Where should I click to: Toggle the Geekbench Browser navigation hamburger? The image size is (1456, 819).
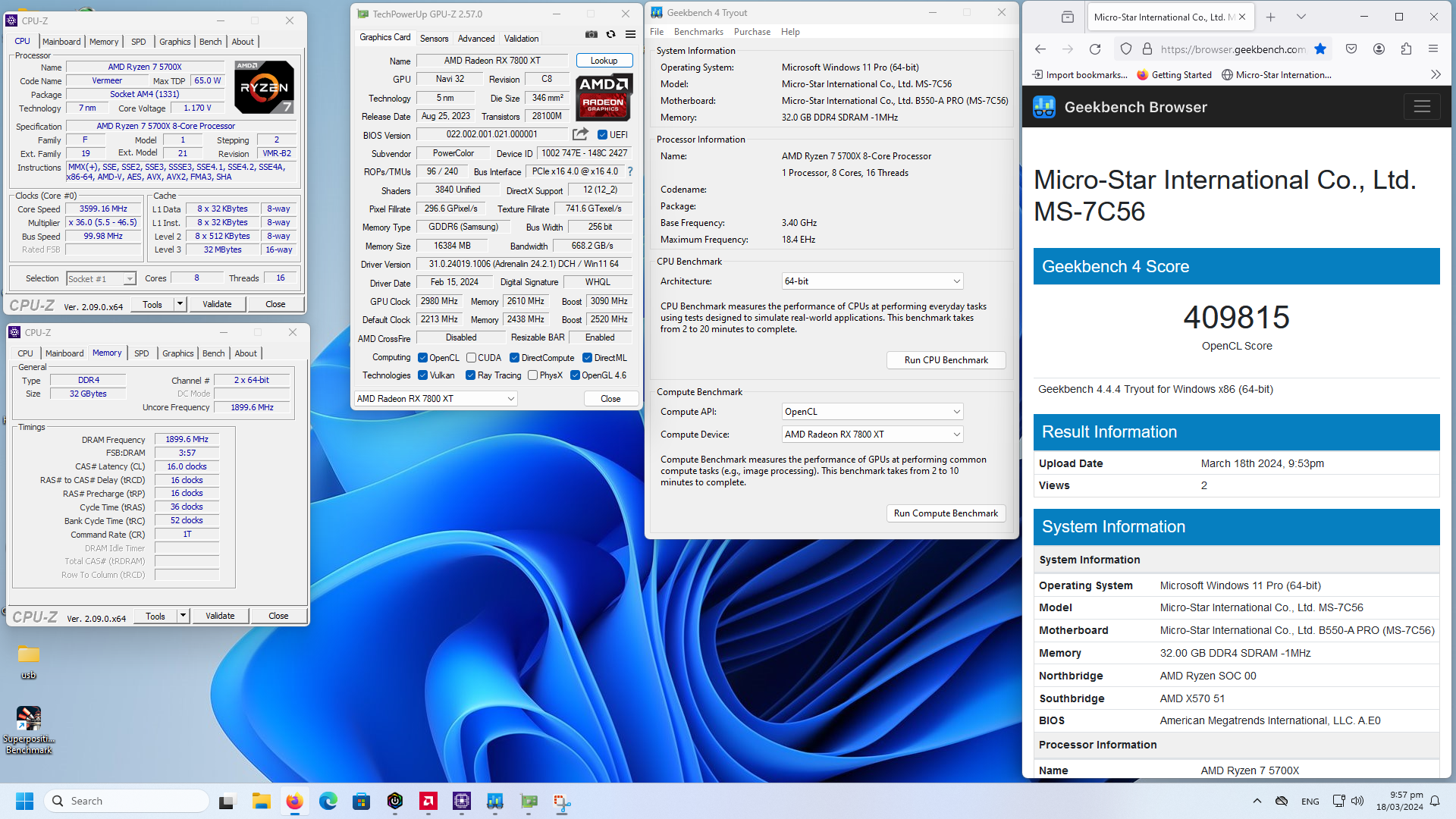coord(1422,107)
